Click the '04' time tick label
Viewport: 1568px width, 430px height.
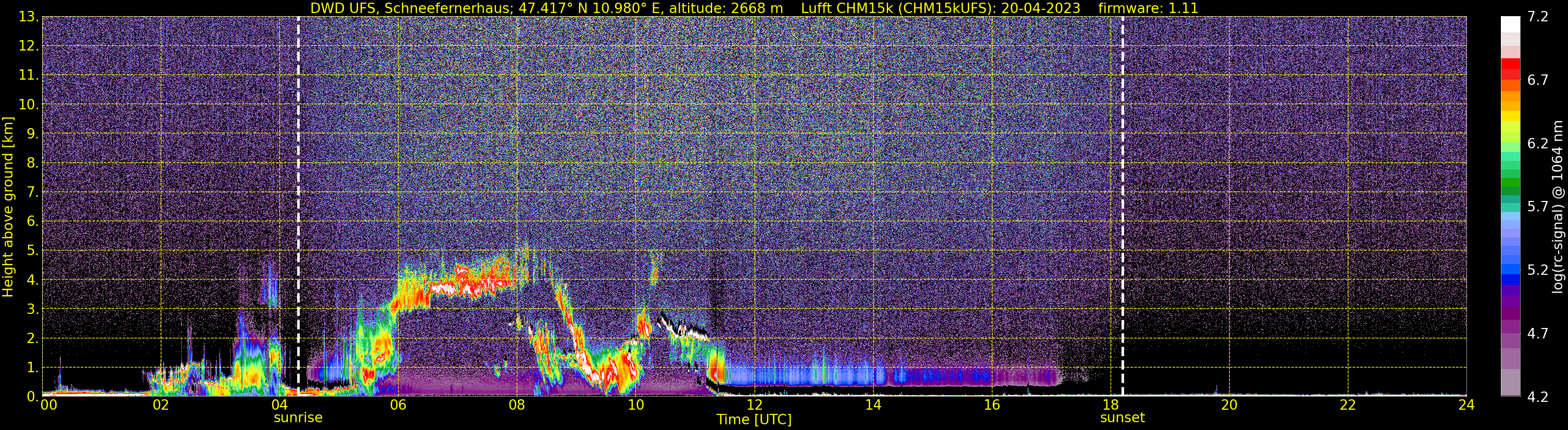pos(279,405)
